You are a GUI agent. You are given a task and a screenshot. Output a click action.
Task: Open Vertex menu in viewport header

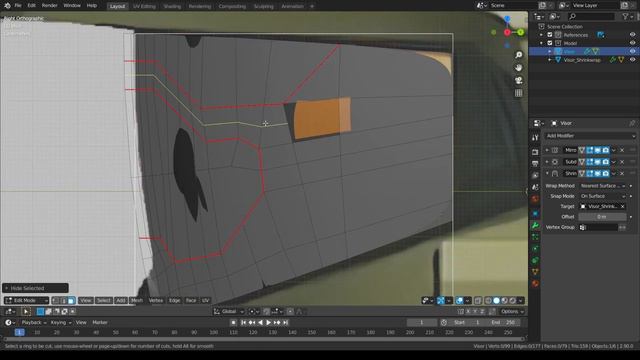(156, 300)
